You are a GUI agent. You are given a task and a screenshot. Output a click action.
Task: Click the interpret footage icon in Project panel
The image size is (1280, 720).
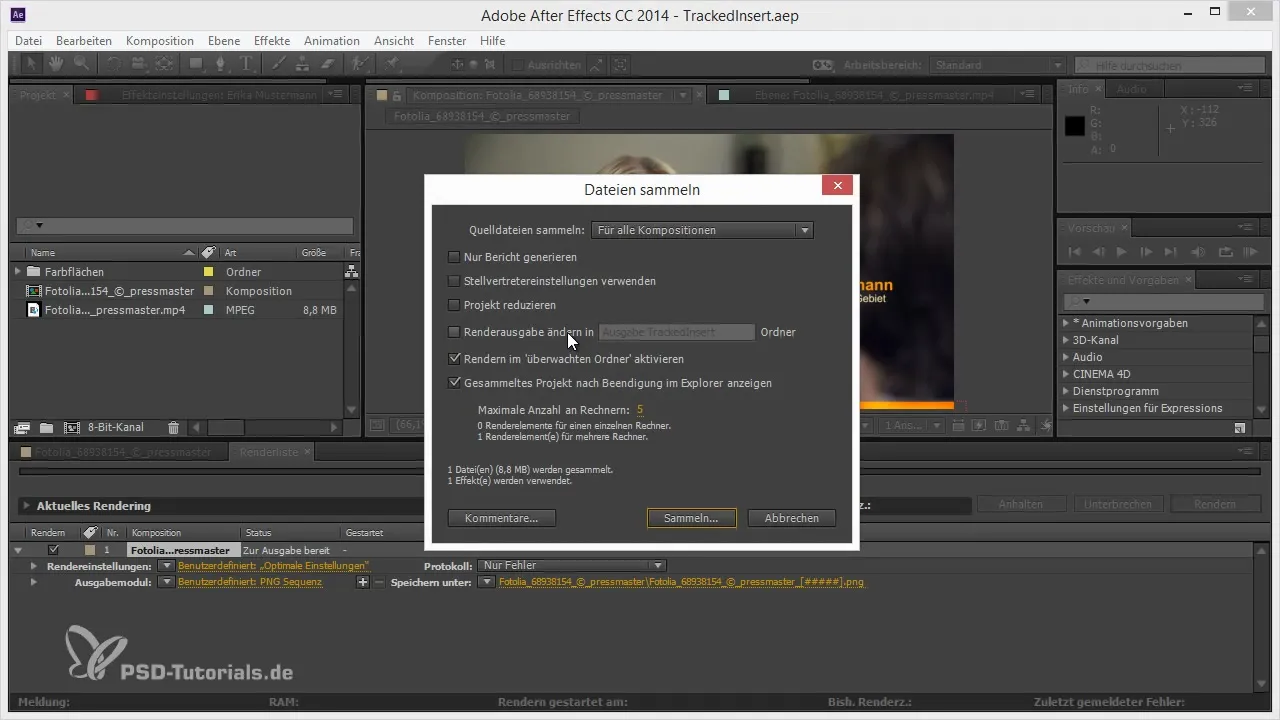(x=22, y=427)
